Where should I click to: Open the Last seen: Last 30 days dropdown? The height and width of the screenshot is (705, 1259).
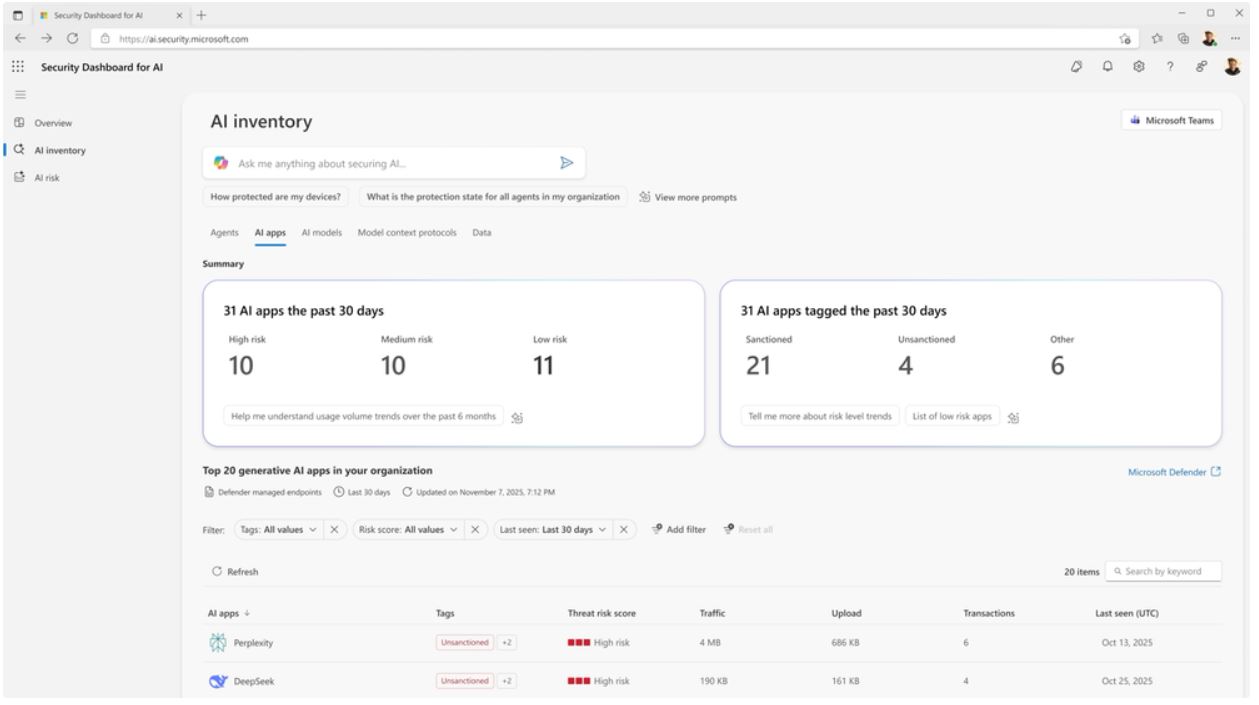point(556,529)
